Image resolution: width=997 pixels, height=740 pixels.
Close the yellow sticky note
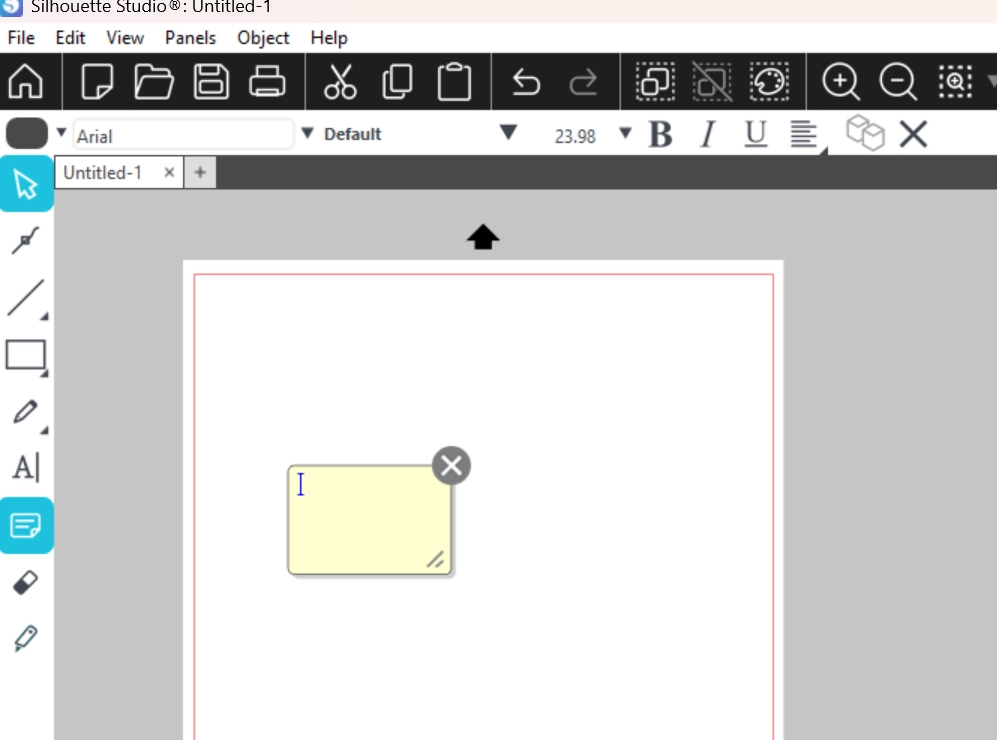coord(451,465)
